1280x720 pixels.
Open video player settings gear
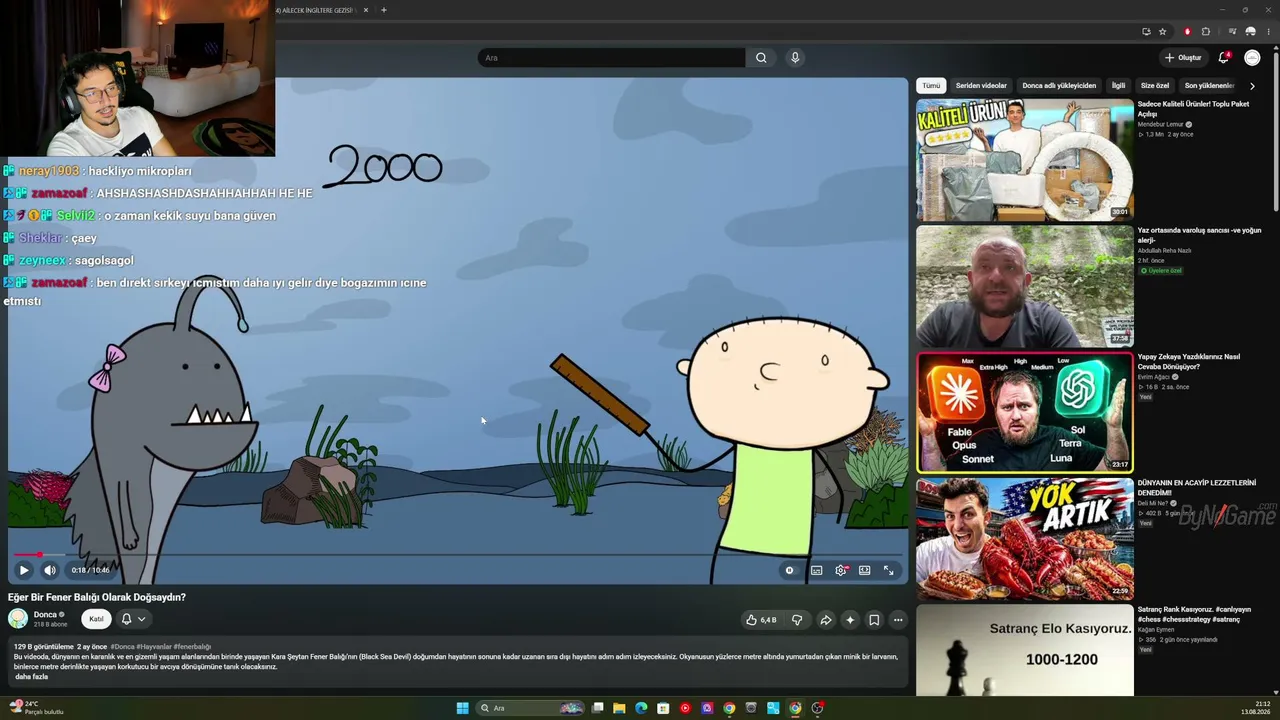click(x=841, y=570)
